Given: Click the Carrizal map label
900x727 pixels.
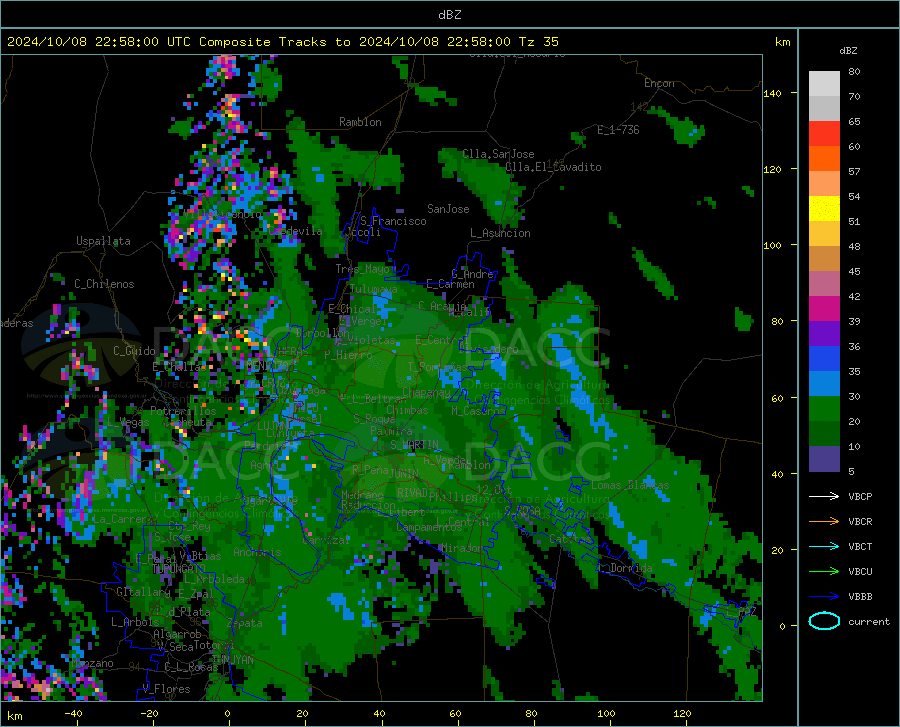Looking at the screenshot, I should (x=326, y=540).
